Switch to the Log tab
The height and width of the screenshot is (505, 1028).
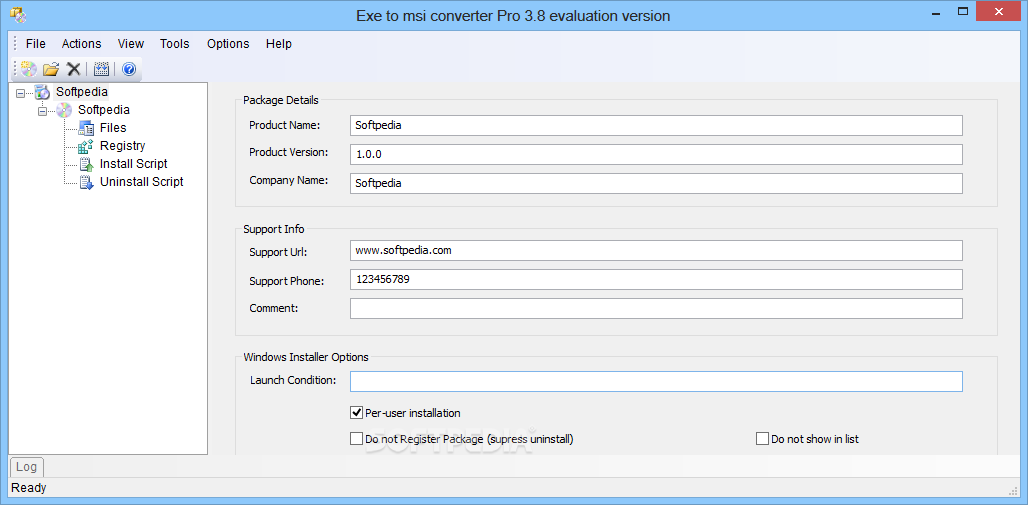pyautogui.click(x=26, y=467)
